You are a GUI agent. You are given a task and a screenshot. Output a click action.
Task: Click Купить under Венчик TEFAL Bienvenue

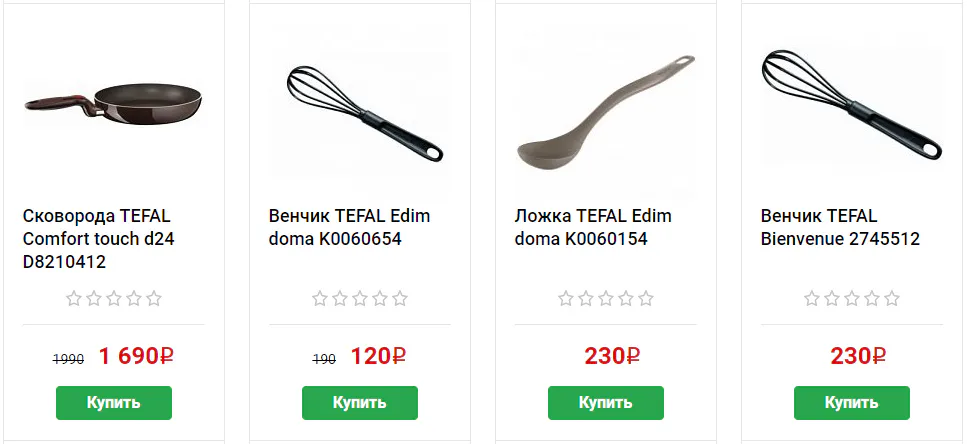click(x=852, y=403)
